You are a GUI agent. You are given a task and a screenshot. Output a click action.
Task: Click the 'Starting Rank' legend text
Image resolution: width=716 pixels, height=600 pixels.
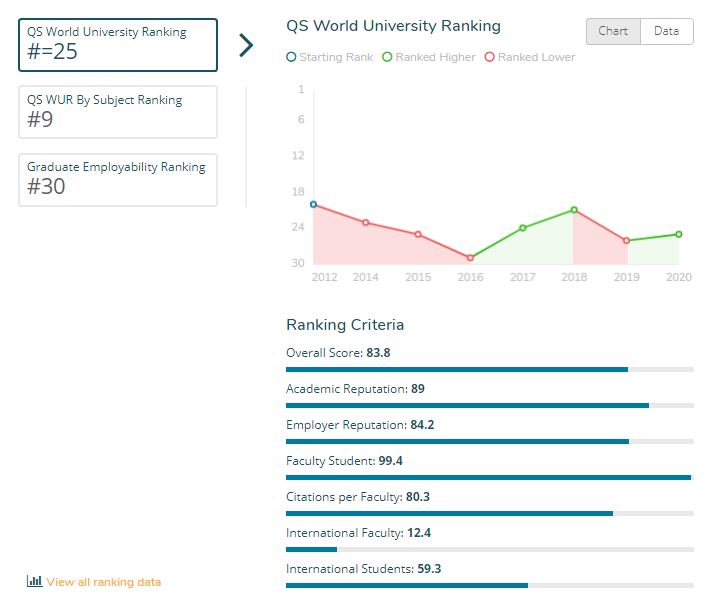336,57
